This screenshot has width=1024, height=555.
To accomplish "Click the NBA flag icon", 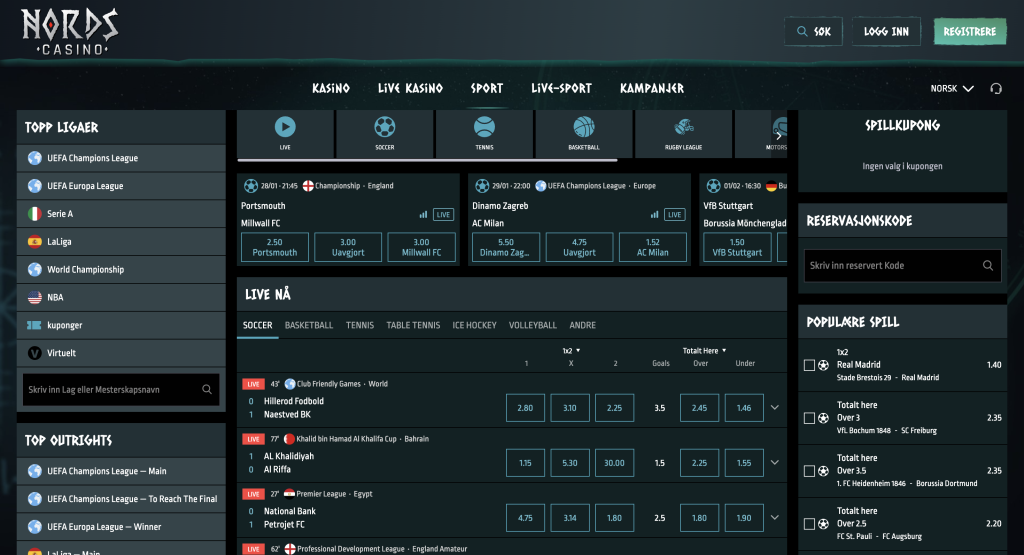I will [x=35, y=297].
